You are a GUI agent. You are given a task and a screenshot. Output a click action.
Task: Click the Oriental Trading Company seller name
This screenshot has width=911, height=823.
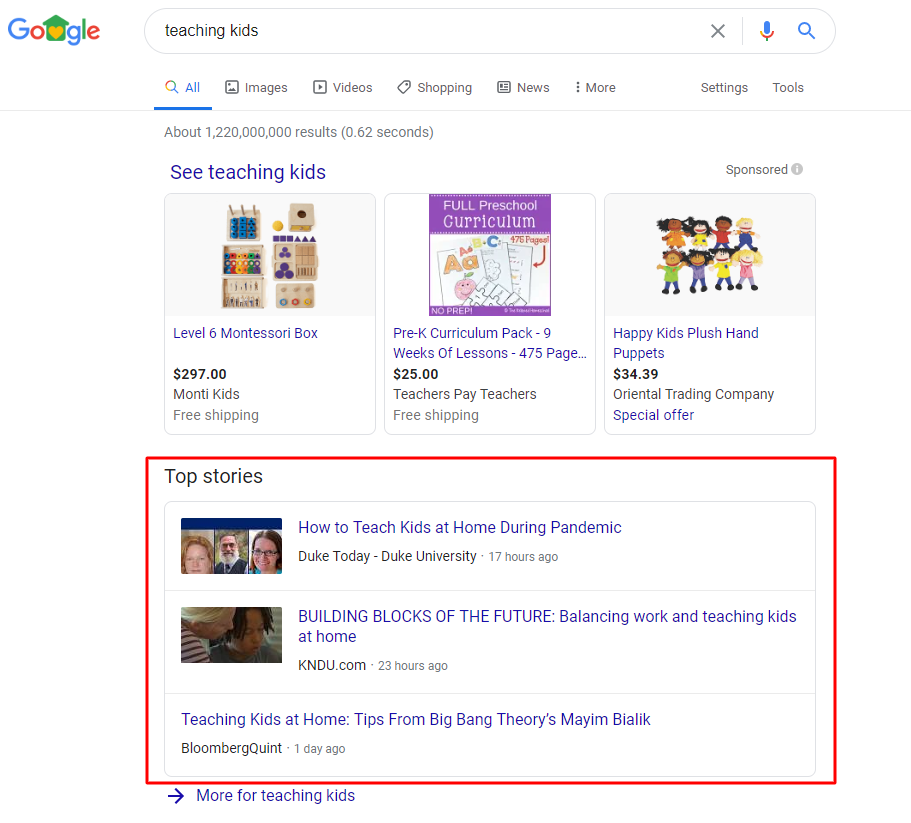point(694,394)
